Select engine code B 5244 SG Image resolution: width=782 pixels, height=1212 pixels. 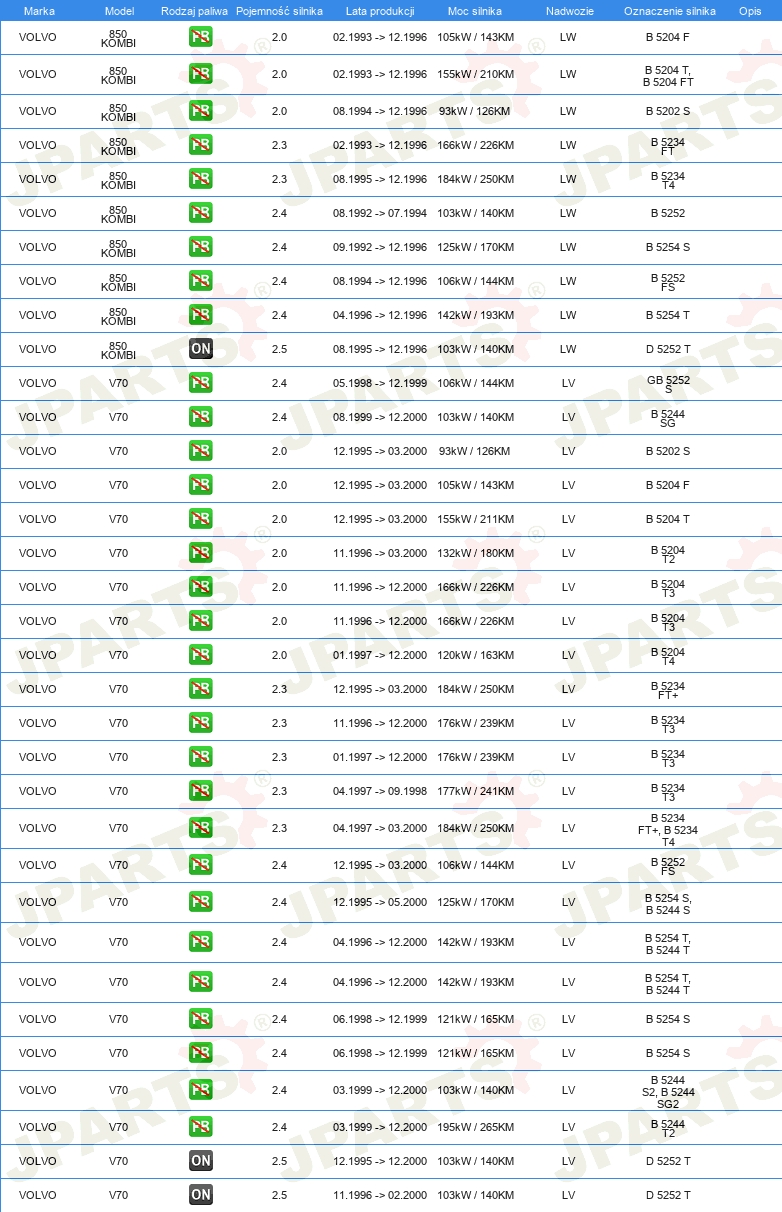pyautogui.click(x=668, y=418)
